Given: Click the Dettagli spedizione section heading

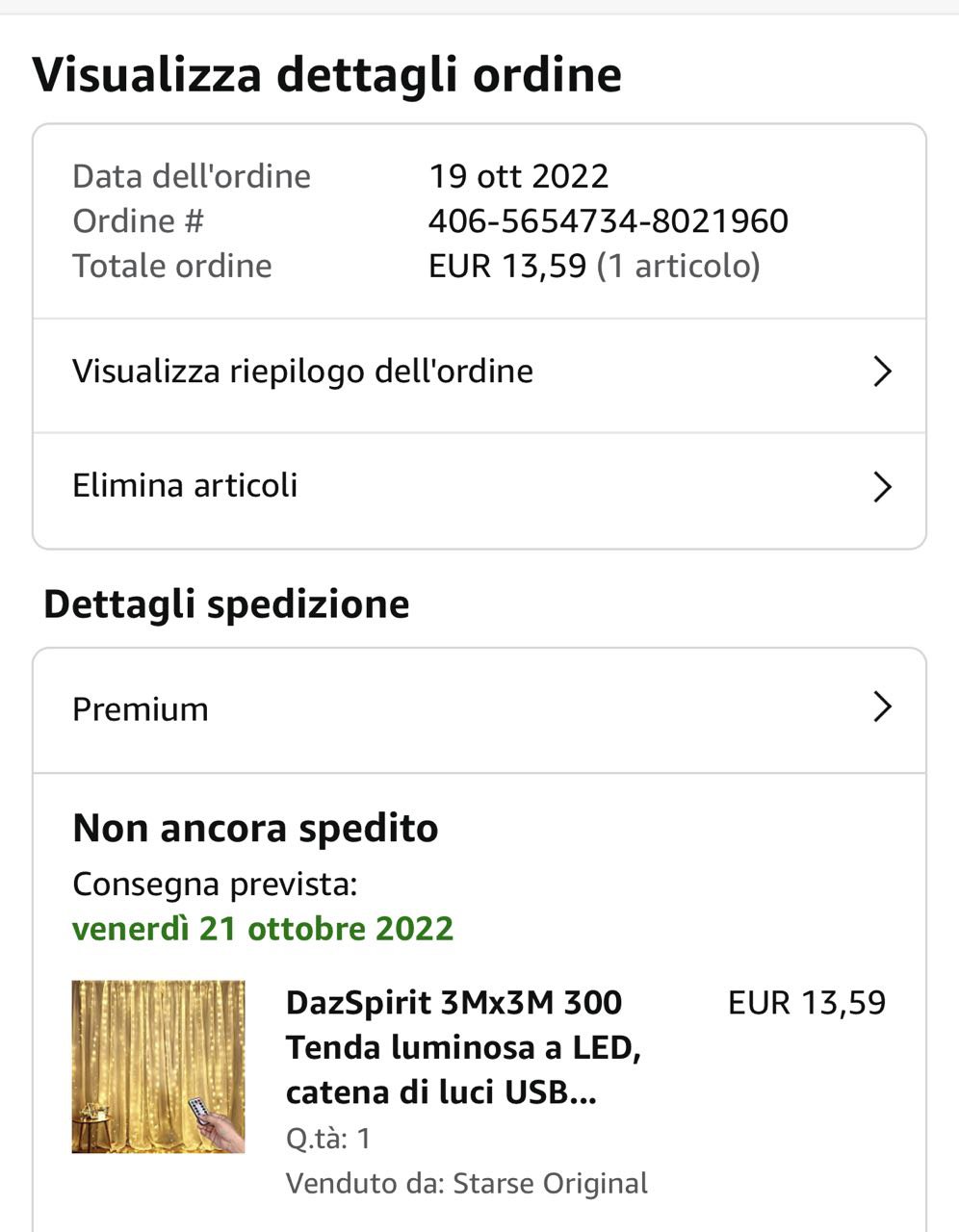Looking at the screenshot, I should coord(226,604).
